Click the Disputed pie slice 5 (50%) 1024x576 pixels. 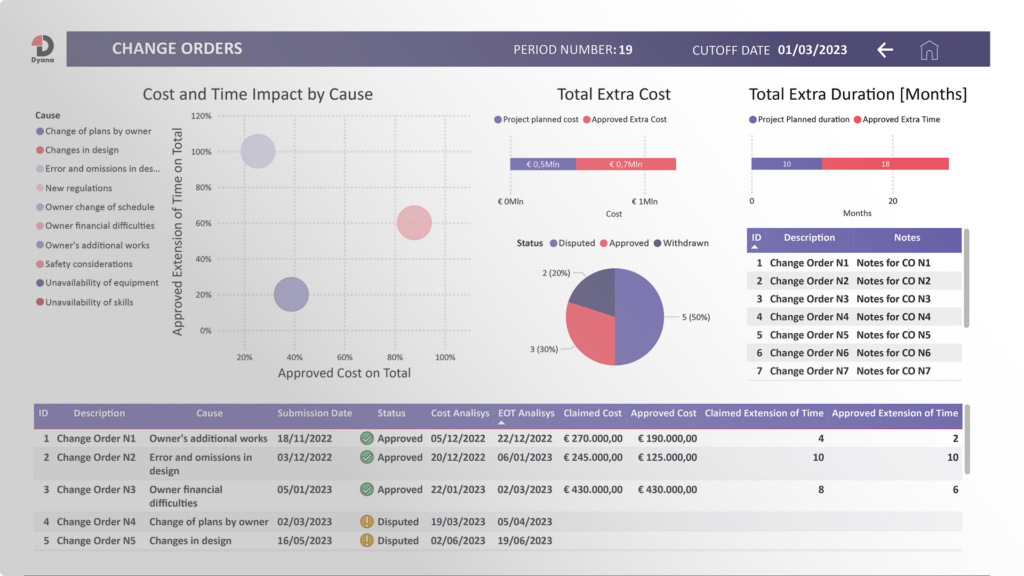639,317
